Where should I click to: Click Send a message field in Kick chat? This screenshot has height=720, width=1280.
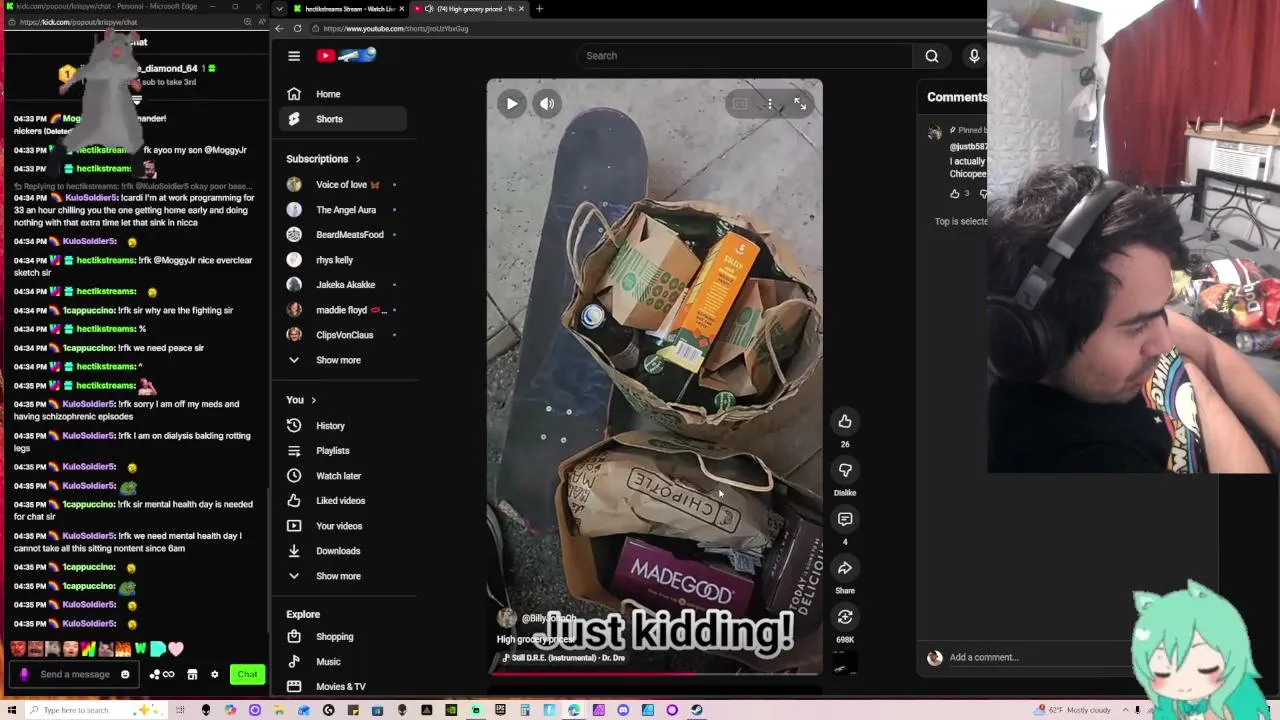75,675
